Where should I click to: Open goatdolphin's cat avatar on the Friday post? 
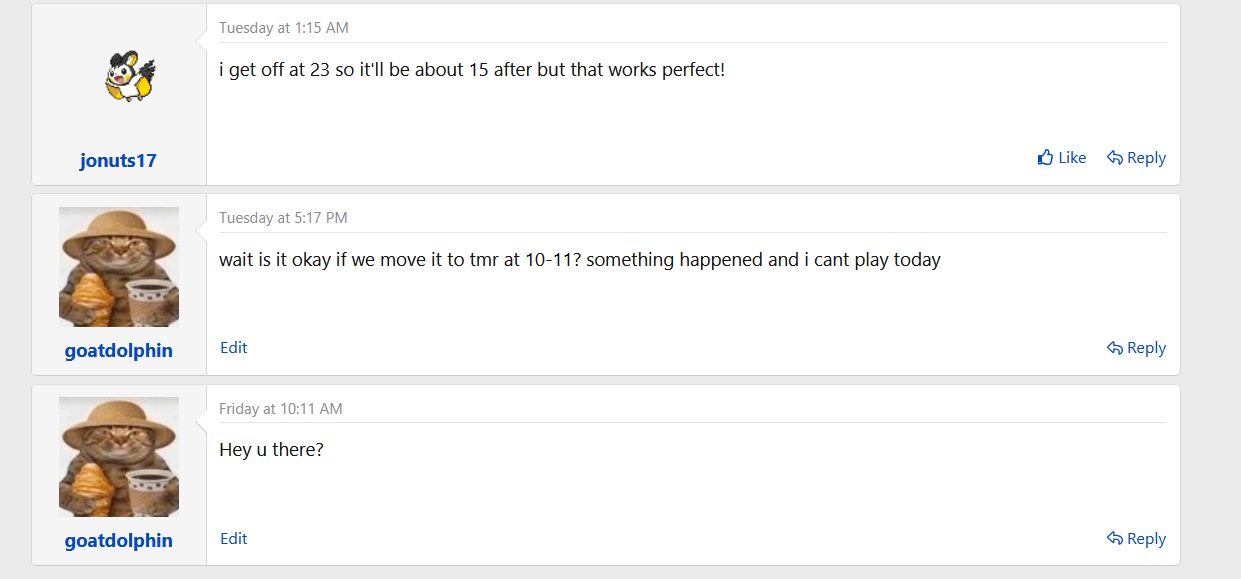[x=119, y=457]
